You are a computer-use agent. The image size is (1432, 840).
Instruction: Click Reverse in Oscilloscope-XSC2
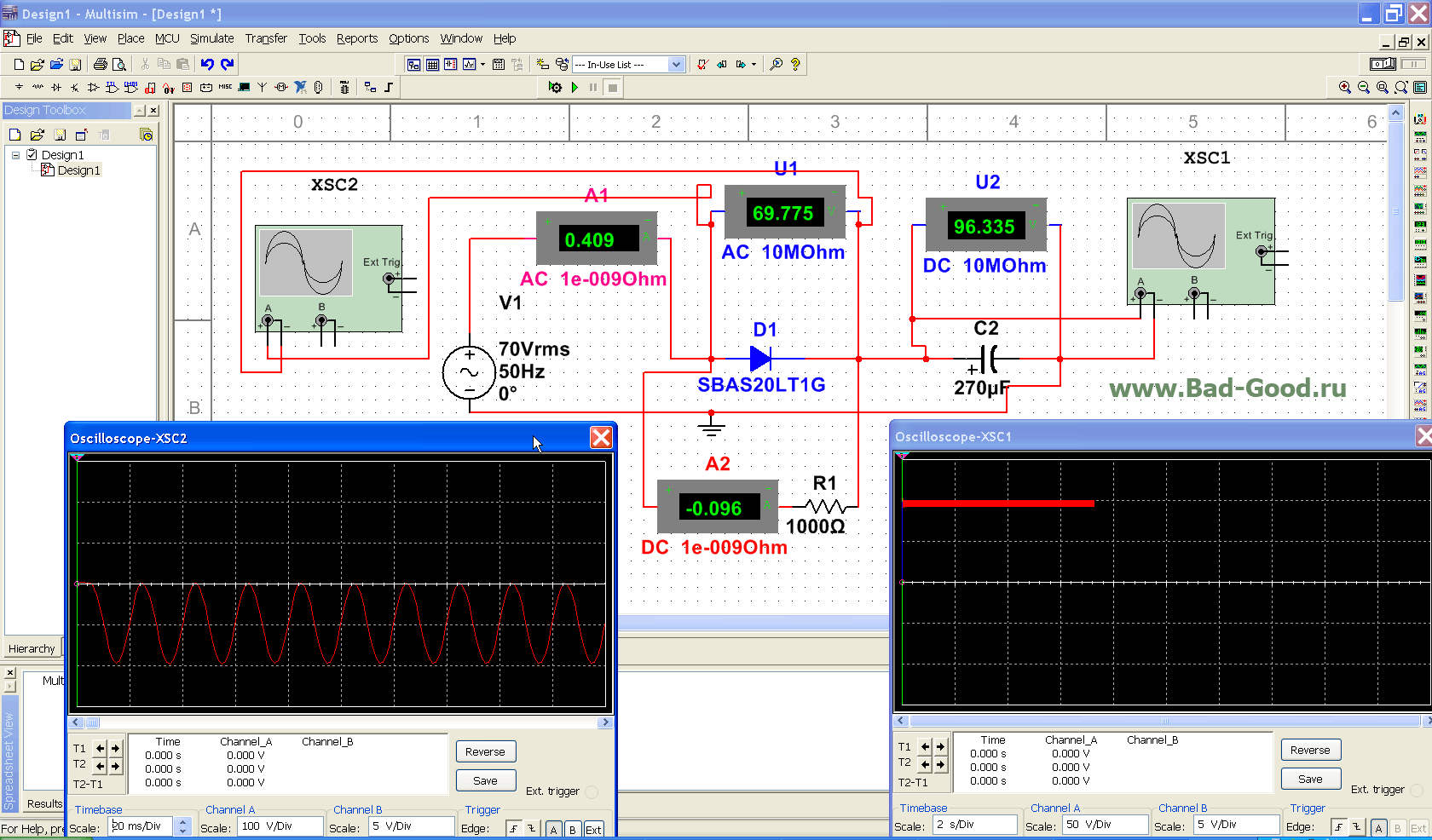(x=486, y=751)
